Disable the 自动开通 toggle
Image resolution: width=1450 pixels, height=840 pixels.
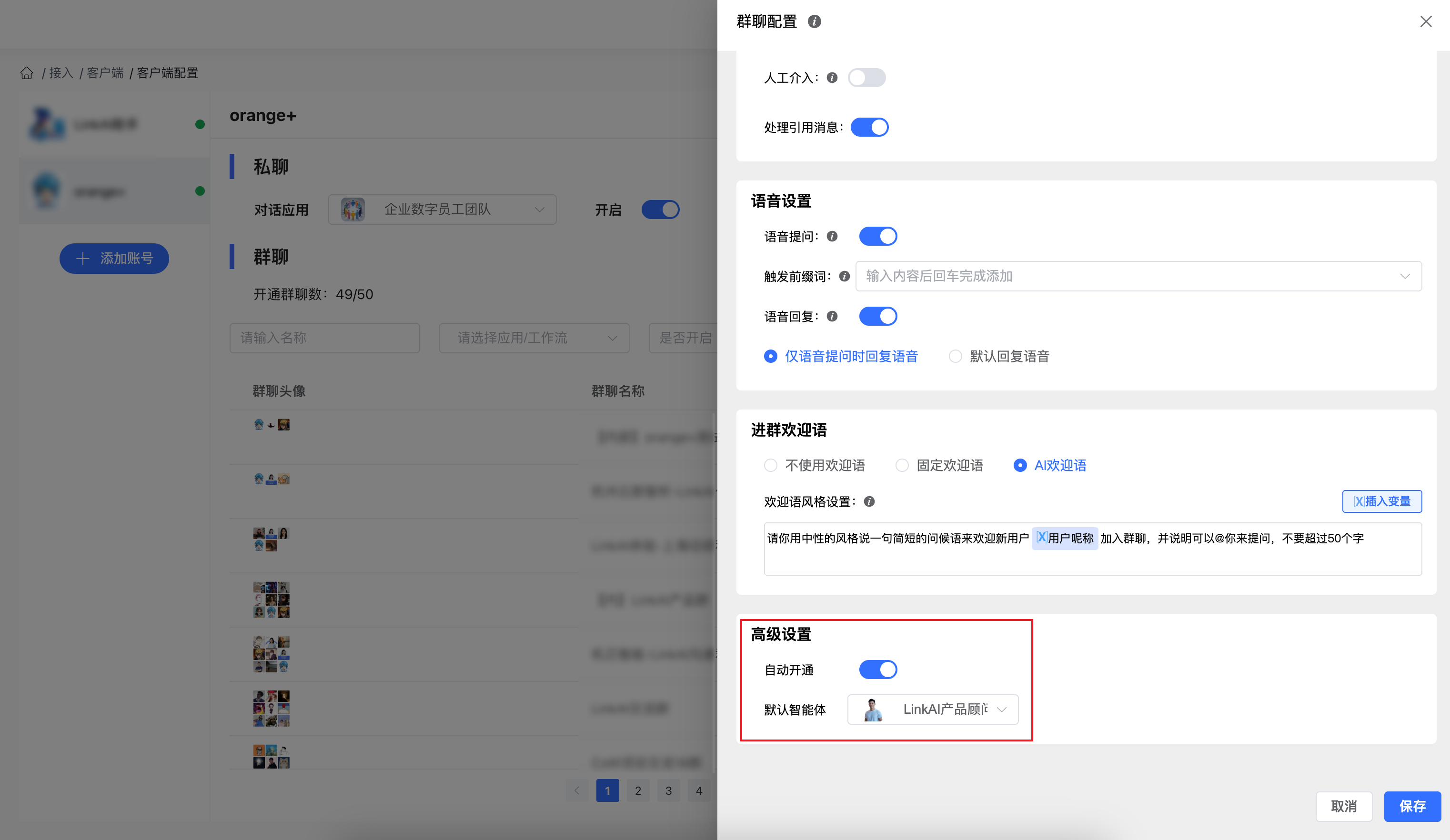(877, 670)
